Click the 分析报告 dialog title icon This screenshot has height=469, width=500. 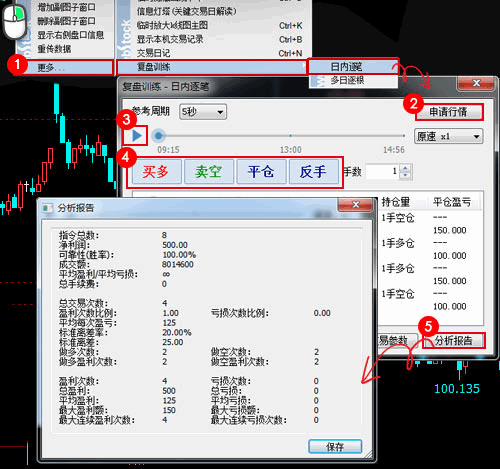[x=47, y=208]
